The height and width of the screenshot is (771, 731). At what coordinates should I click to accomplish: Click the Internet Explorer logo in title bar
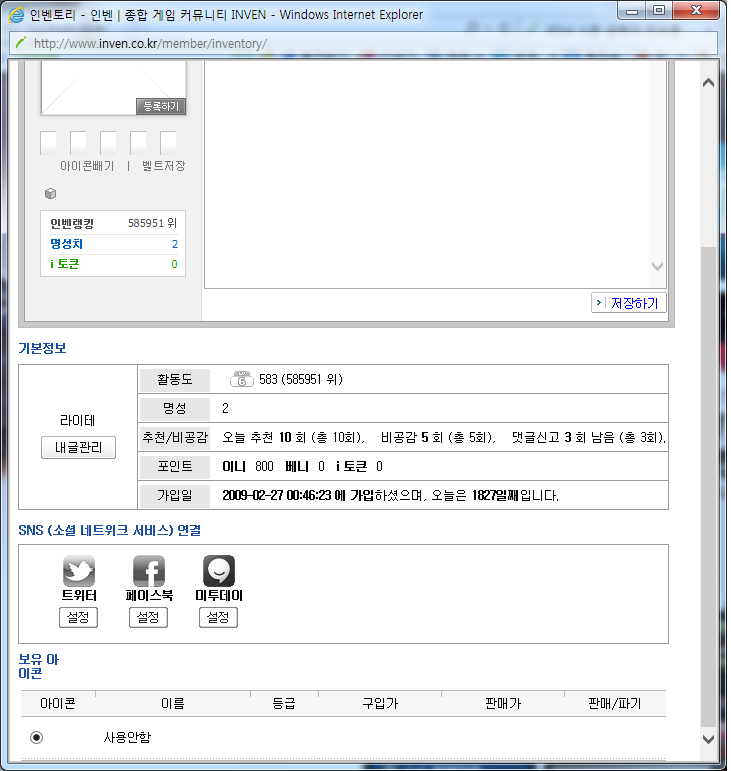coord(15,15)
